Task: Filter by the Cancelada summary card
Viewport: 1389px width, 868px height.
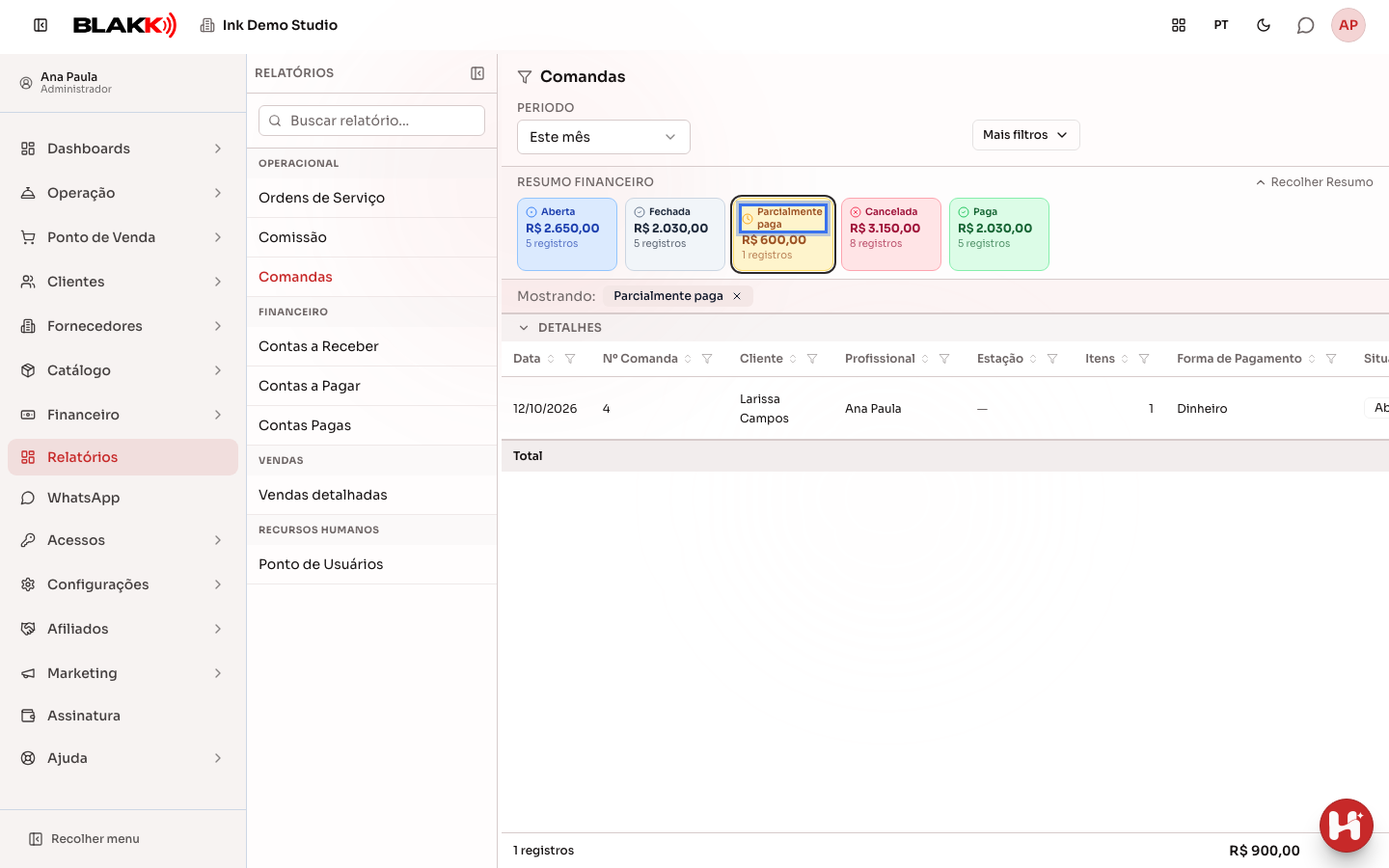Action: tap(891, 234)
